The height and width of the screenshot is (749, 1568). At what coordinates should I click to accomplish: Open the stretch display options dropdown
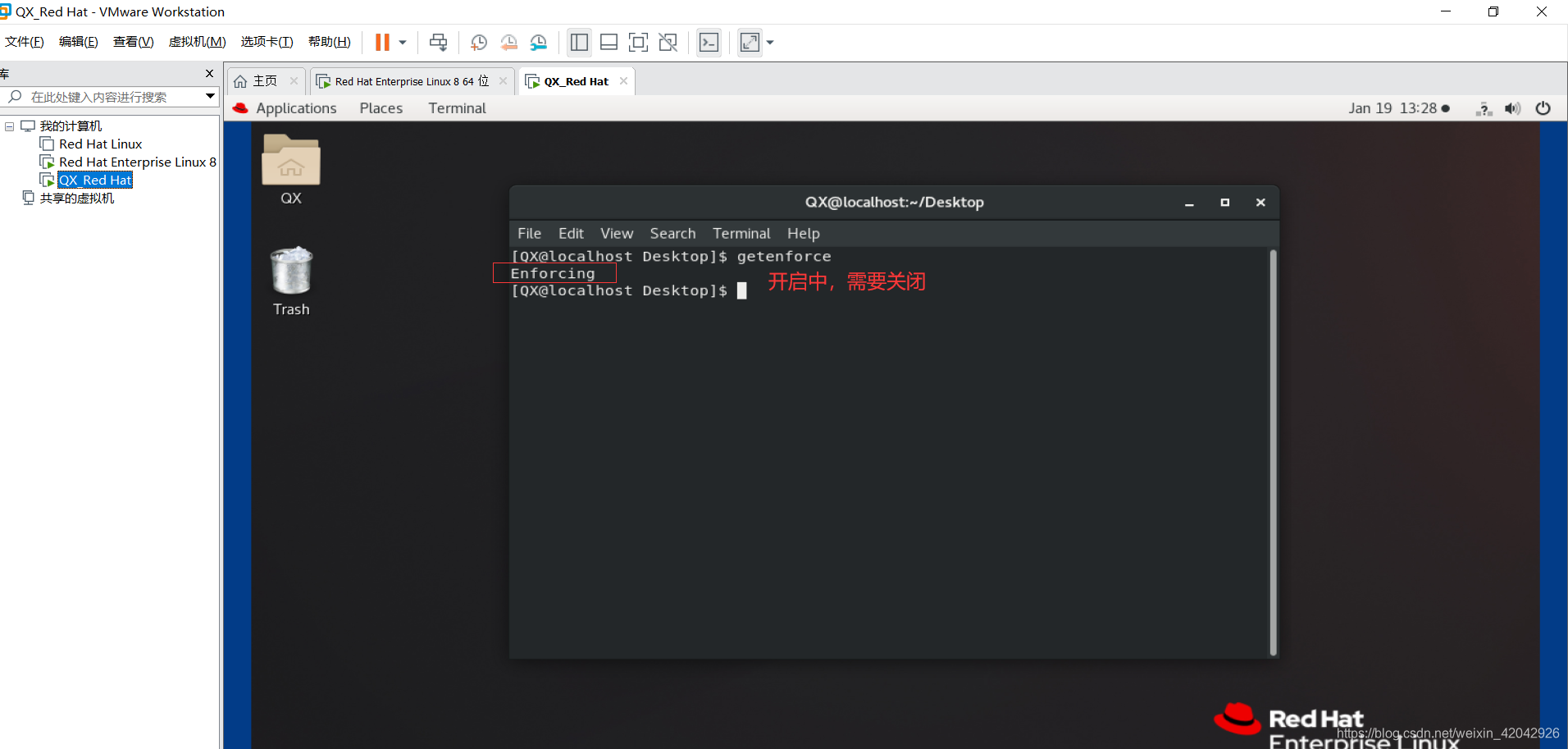coord(770,43)
